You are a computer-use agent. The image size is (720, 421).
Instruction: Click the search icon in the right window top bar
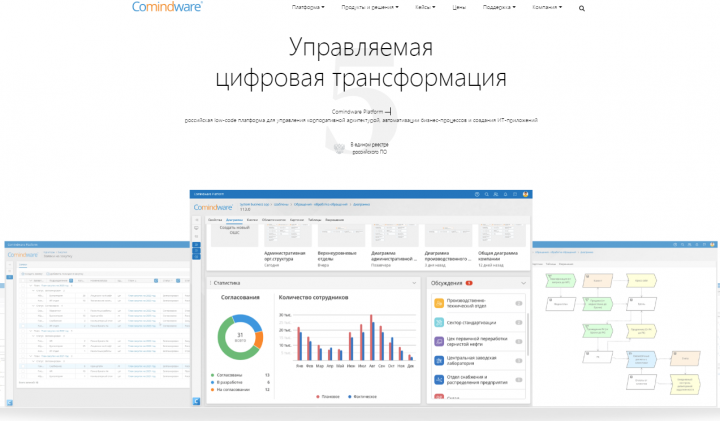(x=682, y=245)
